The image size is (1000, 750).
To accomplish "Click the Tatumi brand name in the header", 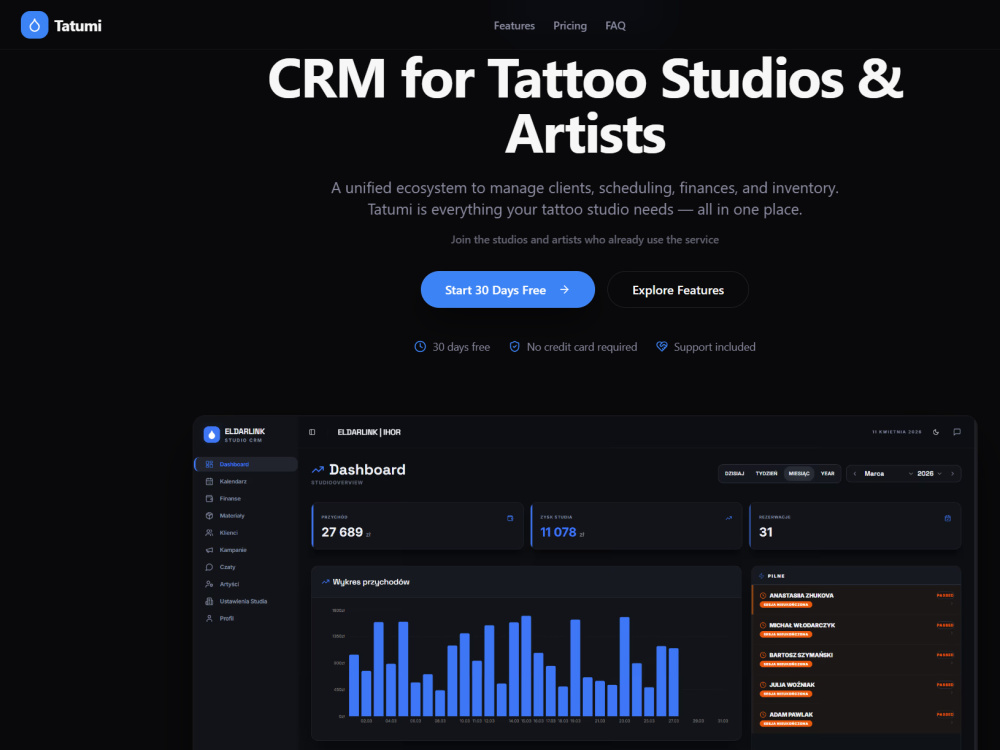I will point(78,26).
